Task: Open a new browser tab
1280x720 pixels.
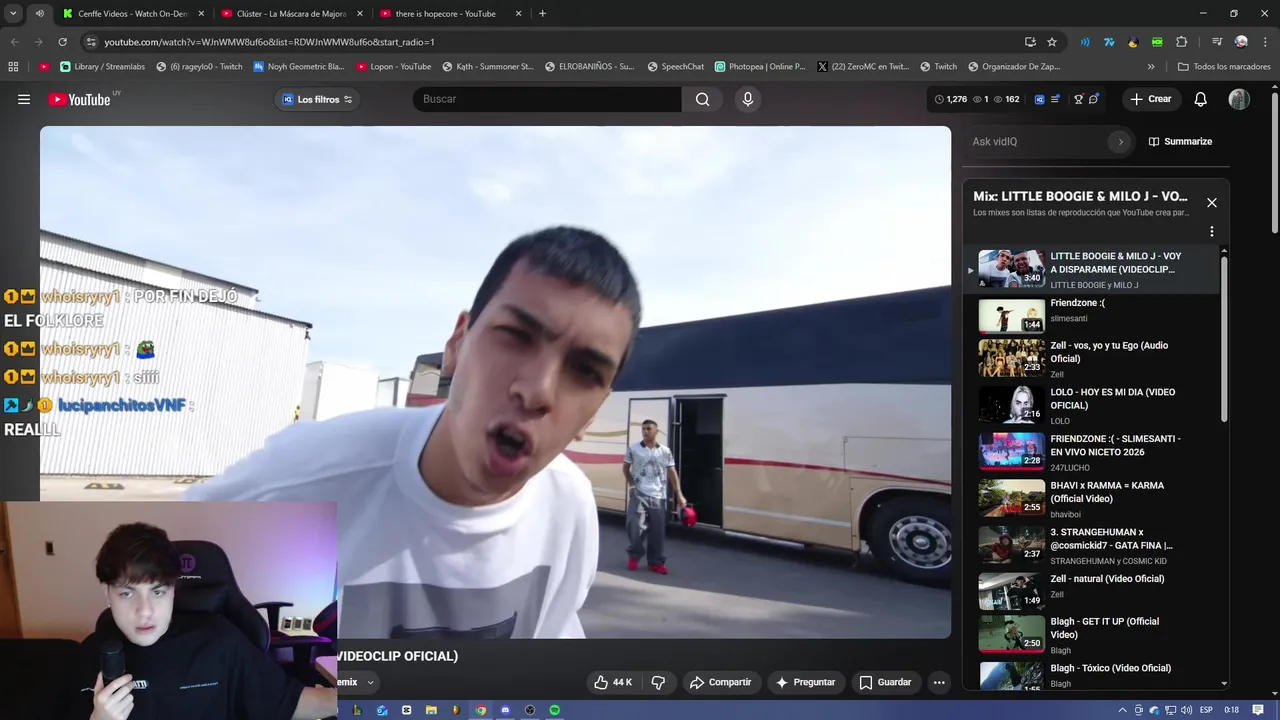Action: pyautogui.click(x=542, y=14)
